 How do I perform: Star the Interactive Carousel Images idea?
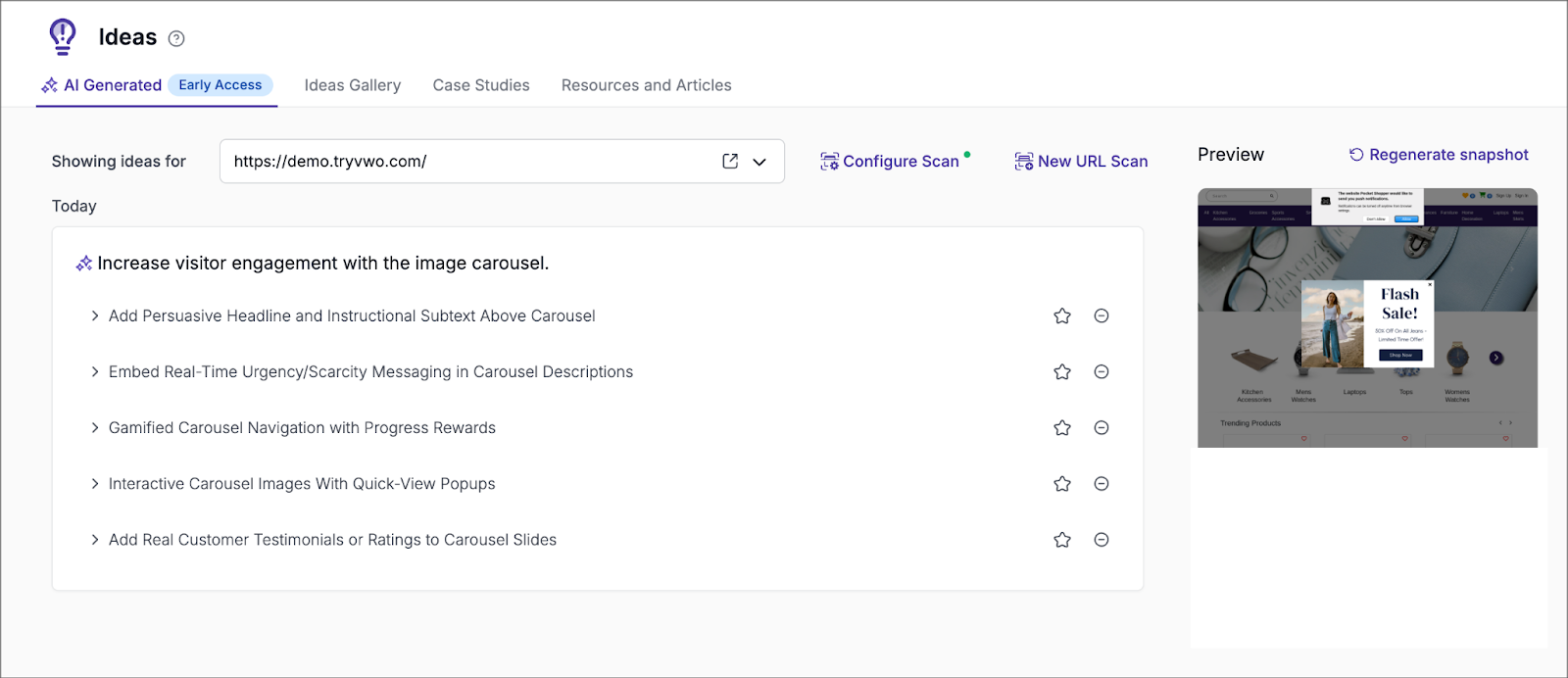(x=1062, y=483)
